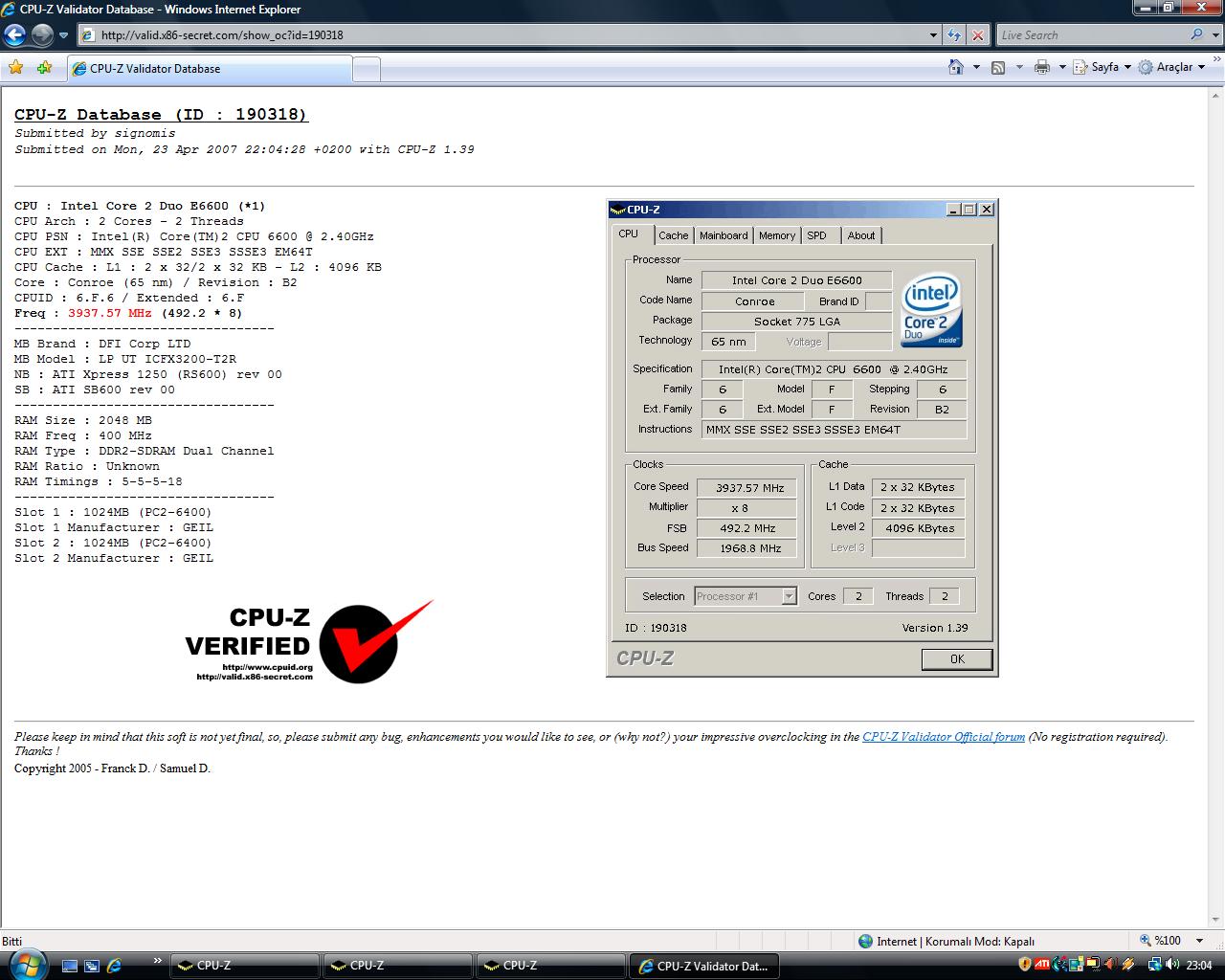Image resolution: width=1225 pixels, height=980 pixels.
Task: Click the zoom magnifier %100 button
Action: coord(1162,941)
